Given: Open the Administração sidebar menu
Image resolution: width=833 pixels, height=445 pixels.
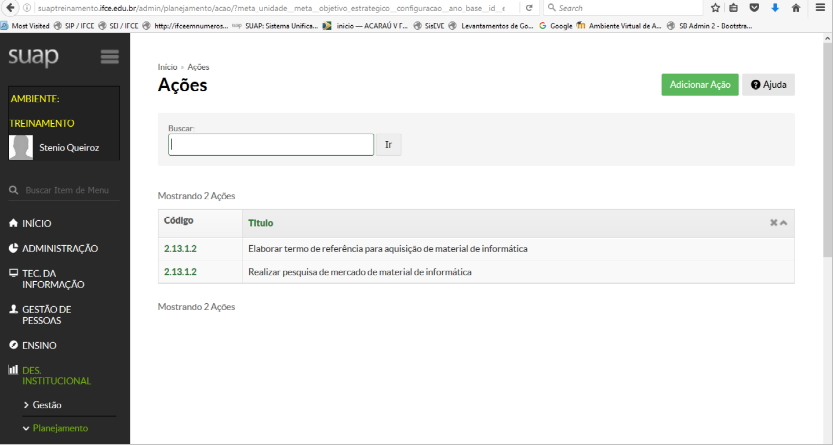Looking at the screenshot, I should 59,248.
